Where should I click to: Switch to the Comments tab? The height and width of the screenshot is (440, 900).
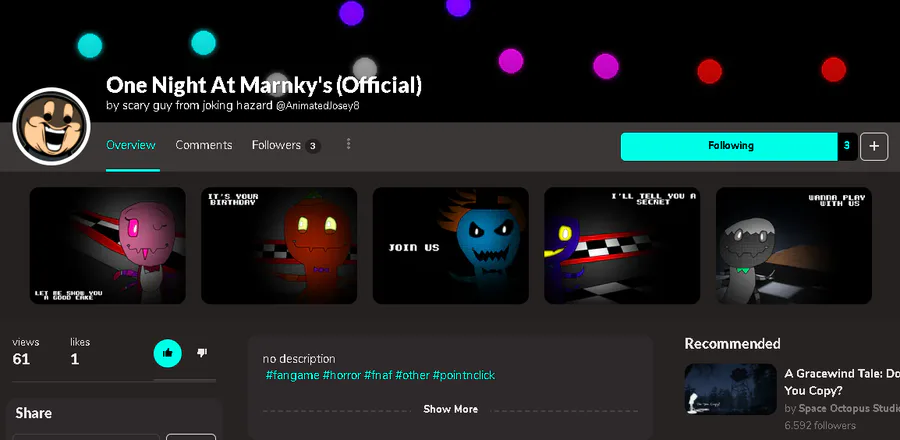click(204, 145)
